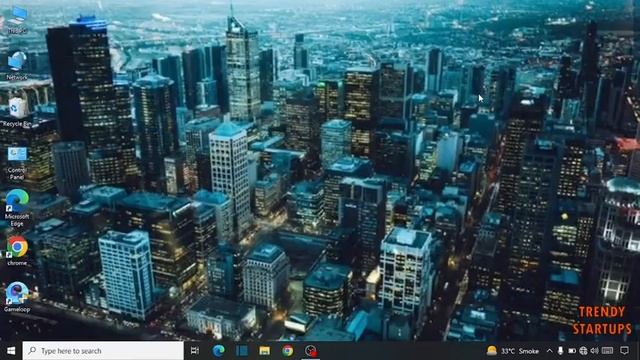Launch Edge from the taskbar
Viewport: 640px width, 360px height.
218,351
